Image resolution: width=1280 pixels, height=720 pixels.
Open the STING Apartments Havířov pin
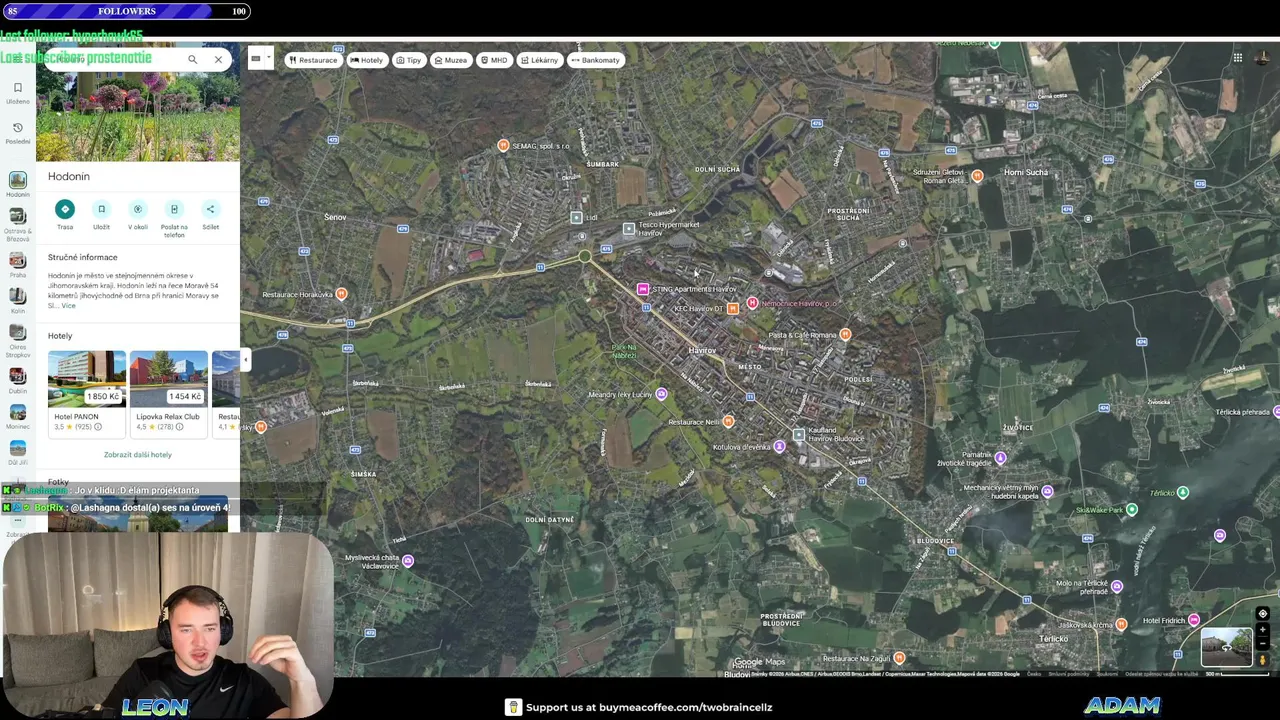(x=643, y=289)
